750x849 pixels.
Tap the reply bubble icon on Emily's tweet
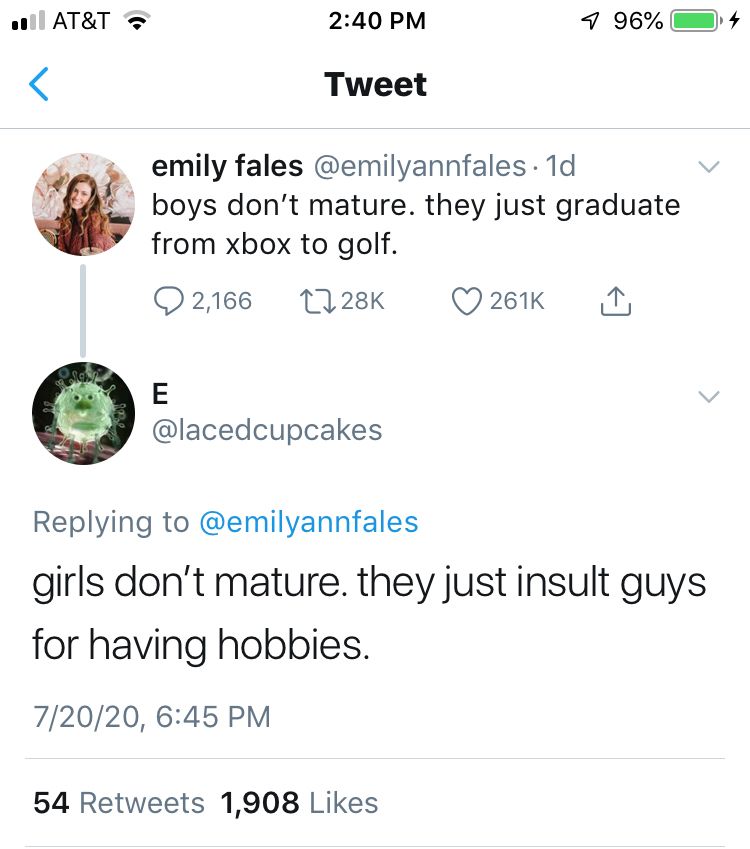coord(166,300)
